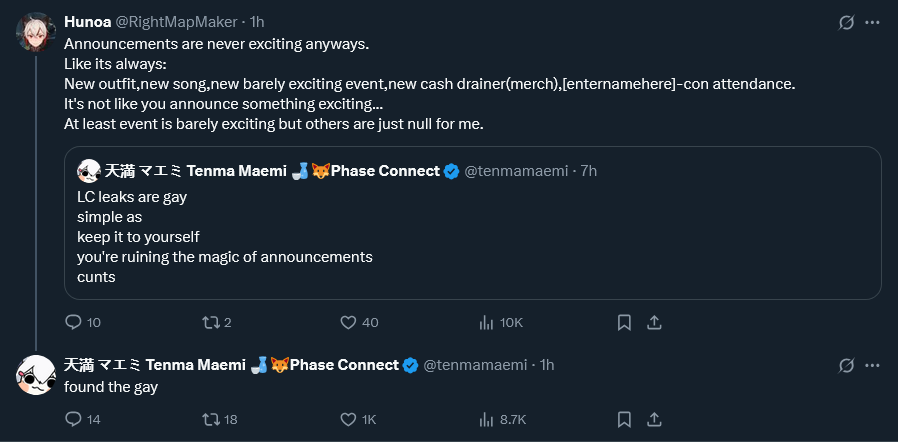Open @RightMapMaker handle link
The height and width of the screenshot is (442, 898).
177,21
